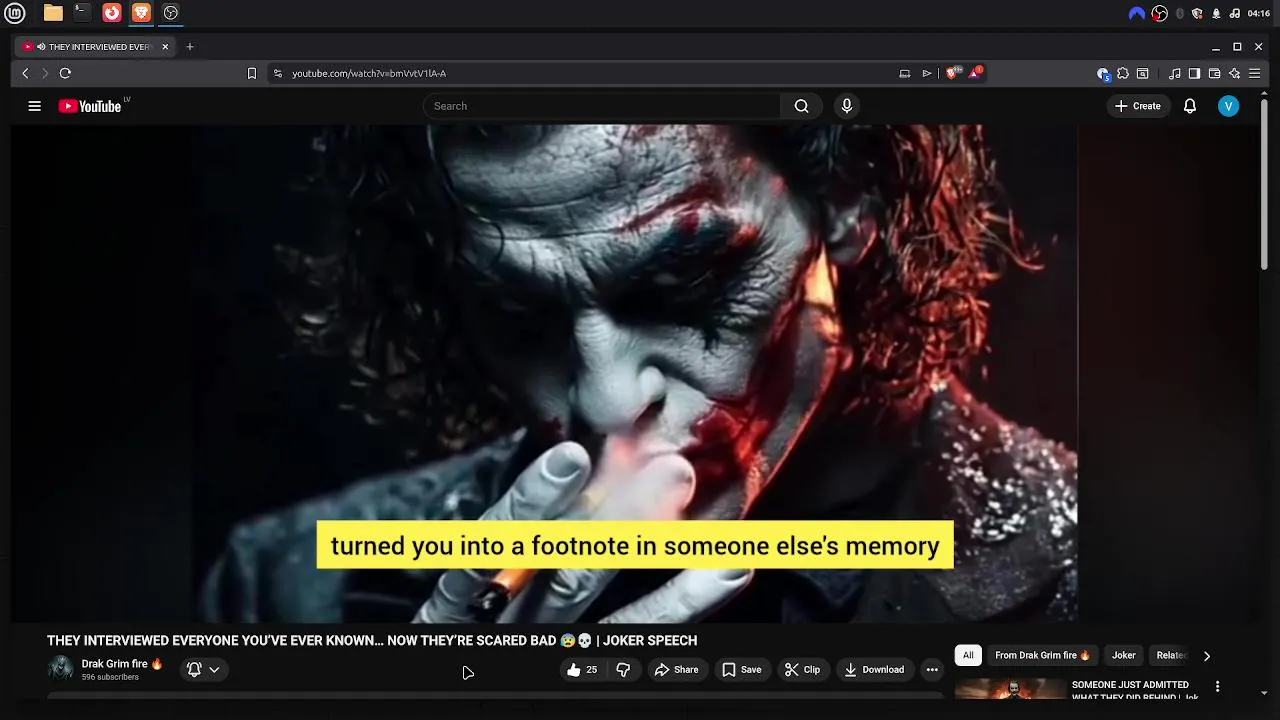Screen dimensions: 1280x720
Task: Go to YouTube home via logo
Action: click(90, 106)
